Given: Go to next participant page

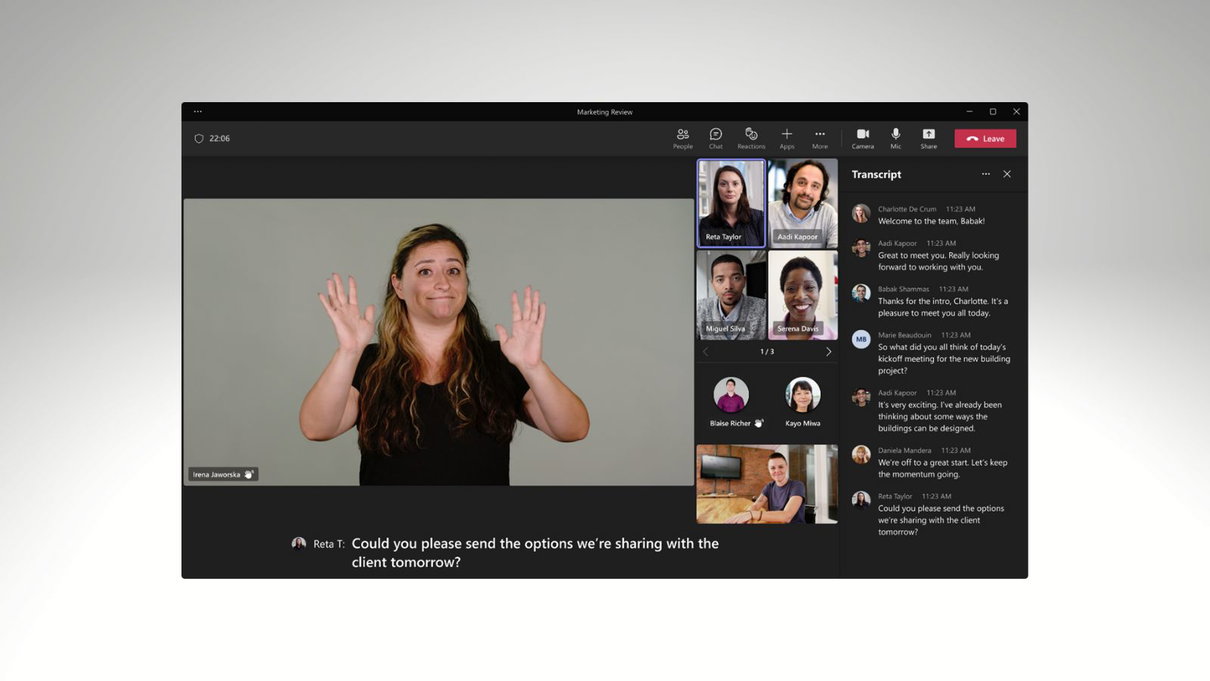Looking at the screenshot, I should [x=828, y=352].
